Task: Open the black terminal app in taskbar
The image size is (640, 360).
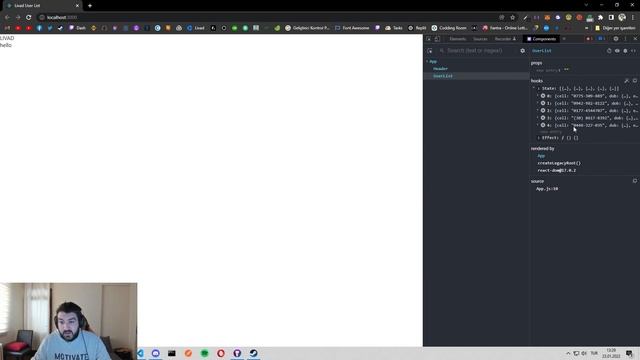Action: point(172,353)
